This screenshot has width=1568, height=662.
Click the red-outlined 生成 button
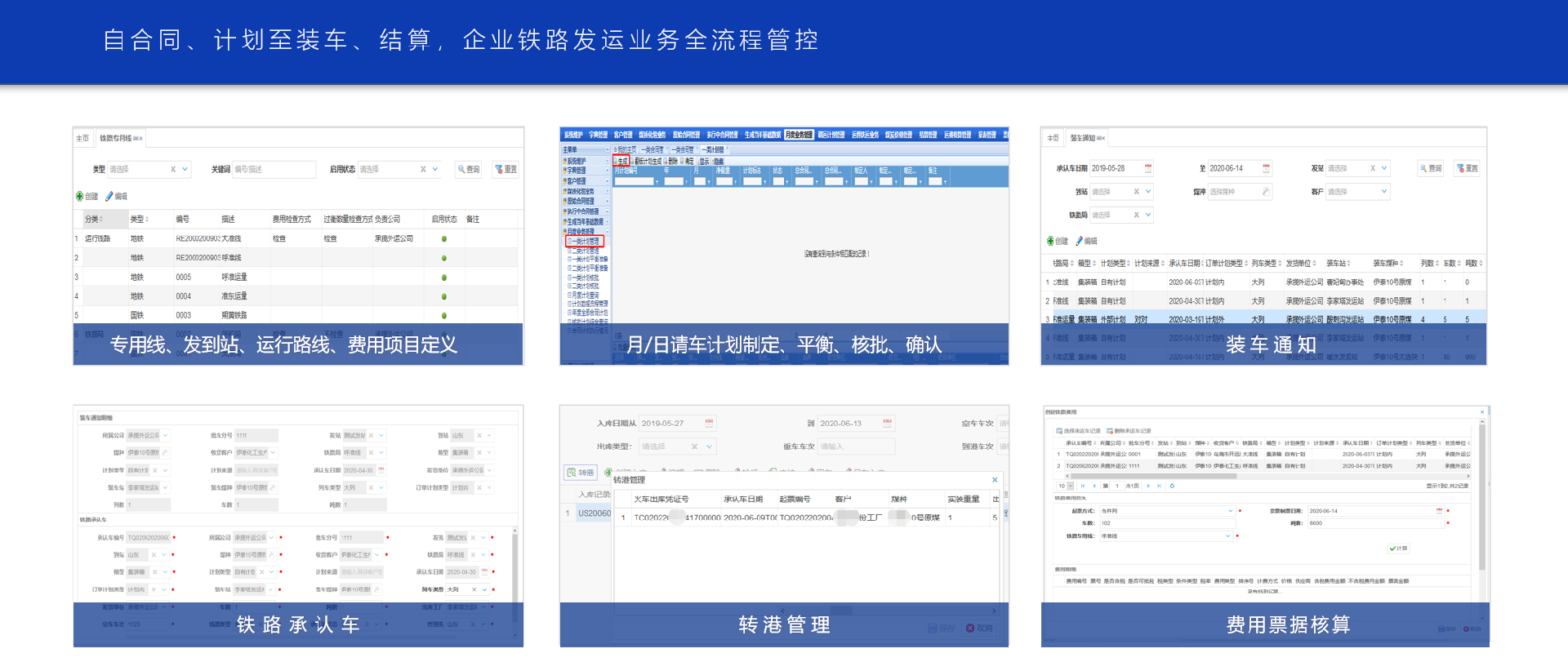[x=621, y=162]
